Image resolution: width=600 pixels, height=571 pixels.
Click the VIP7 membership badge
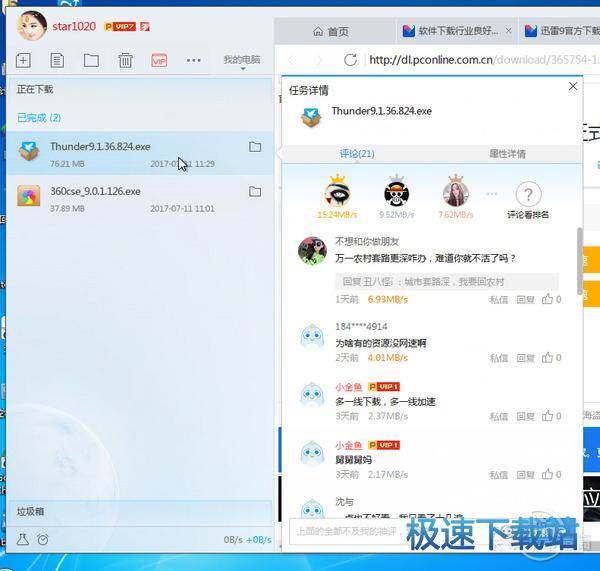(x=120, y=26)
